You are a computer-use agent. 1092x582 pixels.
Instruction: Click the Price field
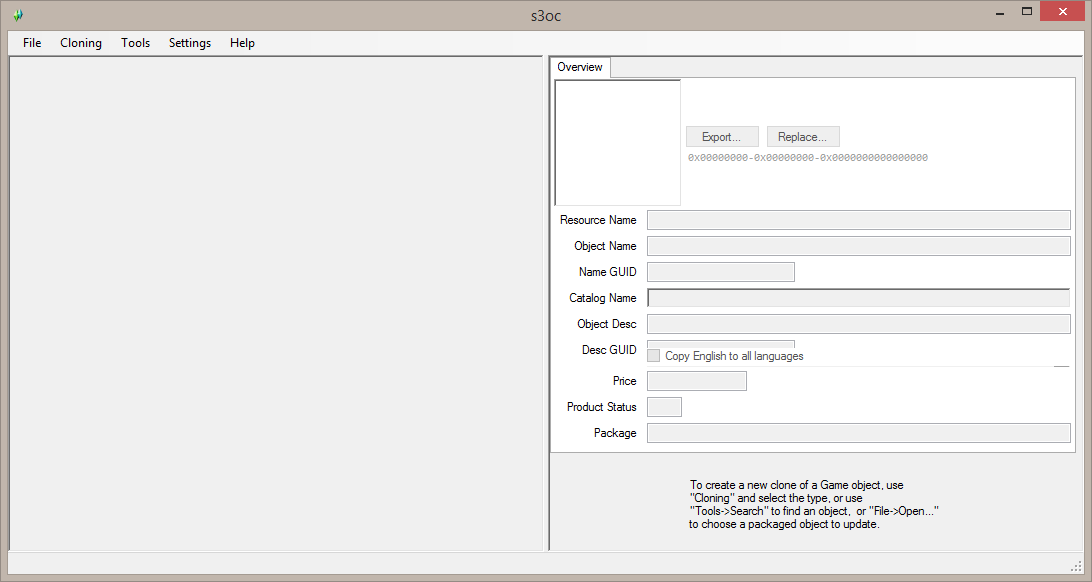point(697,381)
